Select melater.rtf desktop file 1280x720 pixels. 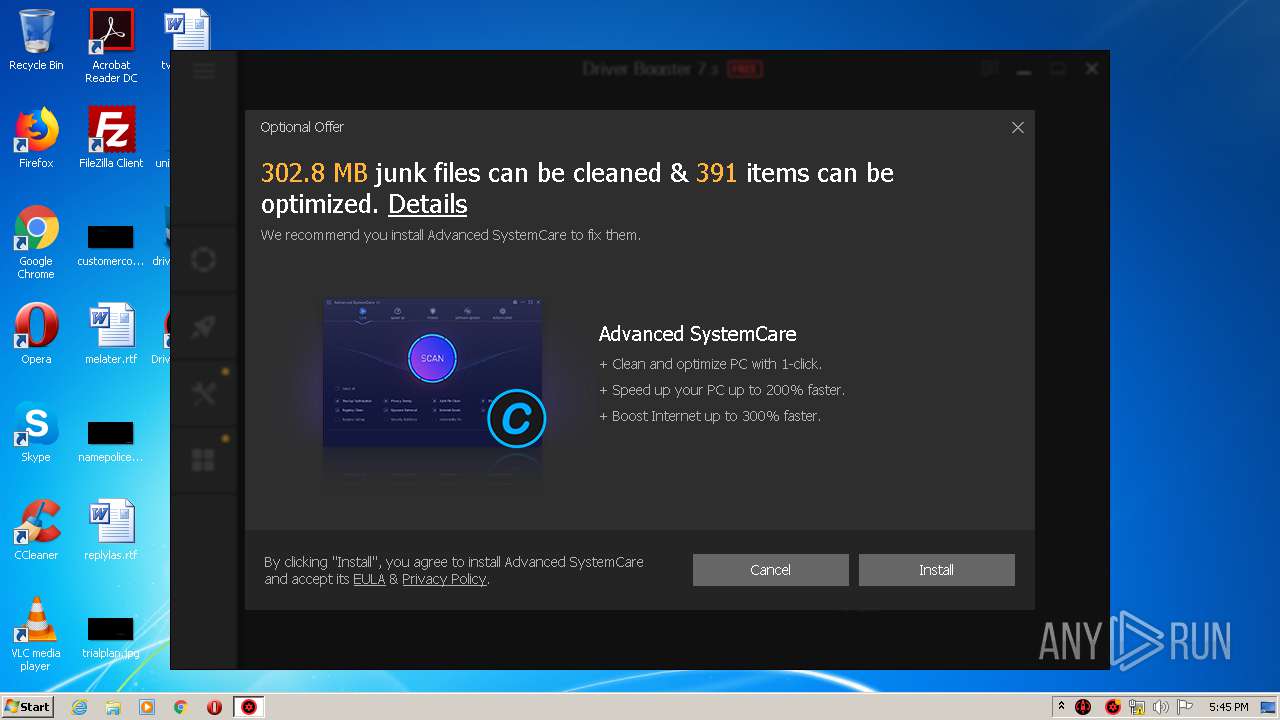tap(111, 334)
